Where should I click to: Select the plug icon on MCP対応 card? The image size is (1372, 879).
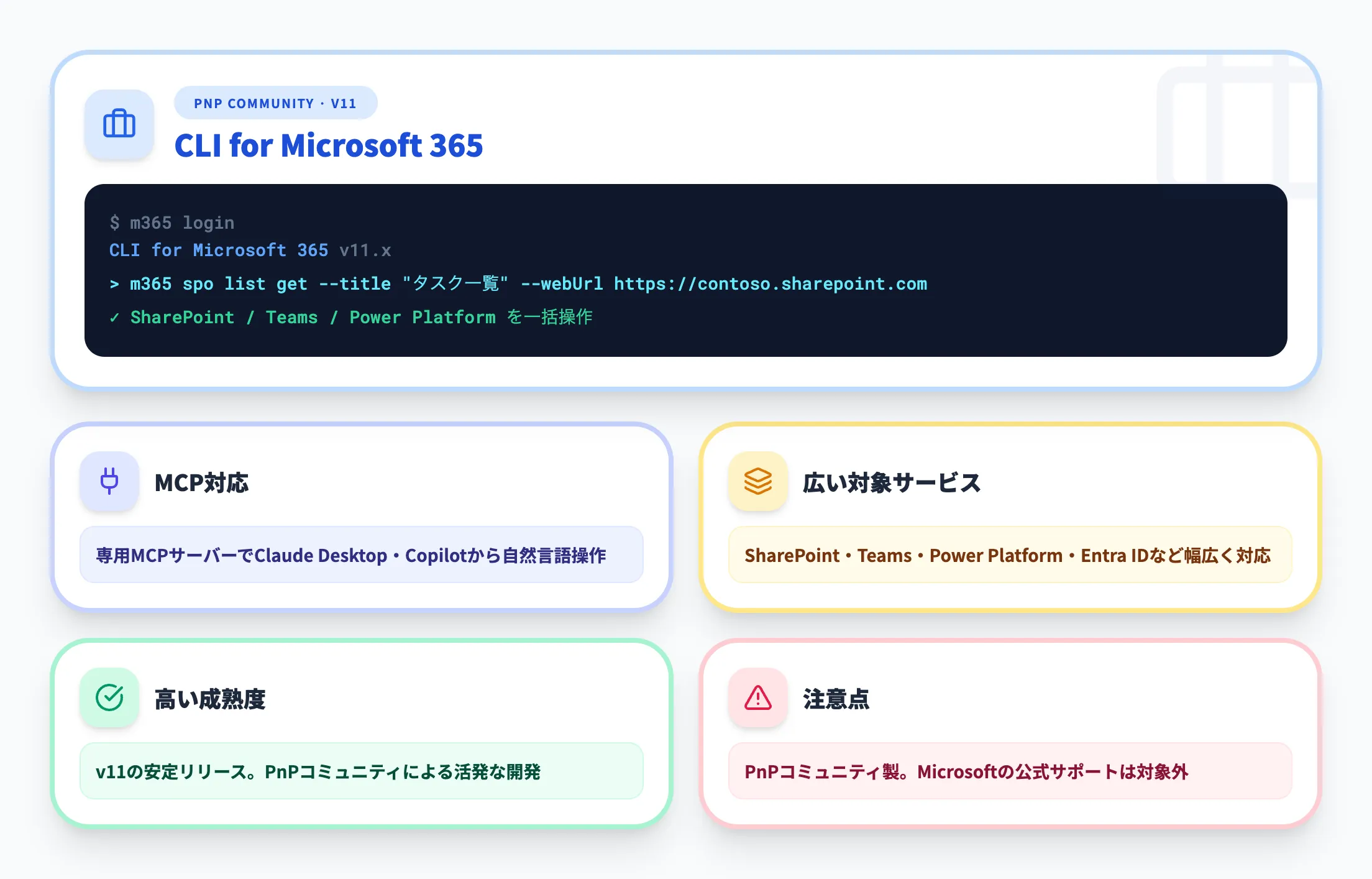click(x=109, y=482)
